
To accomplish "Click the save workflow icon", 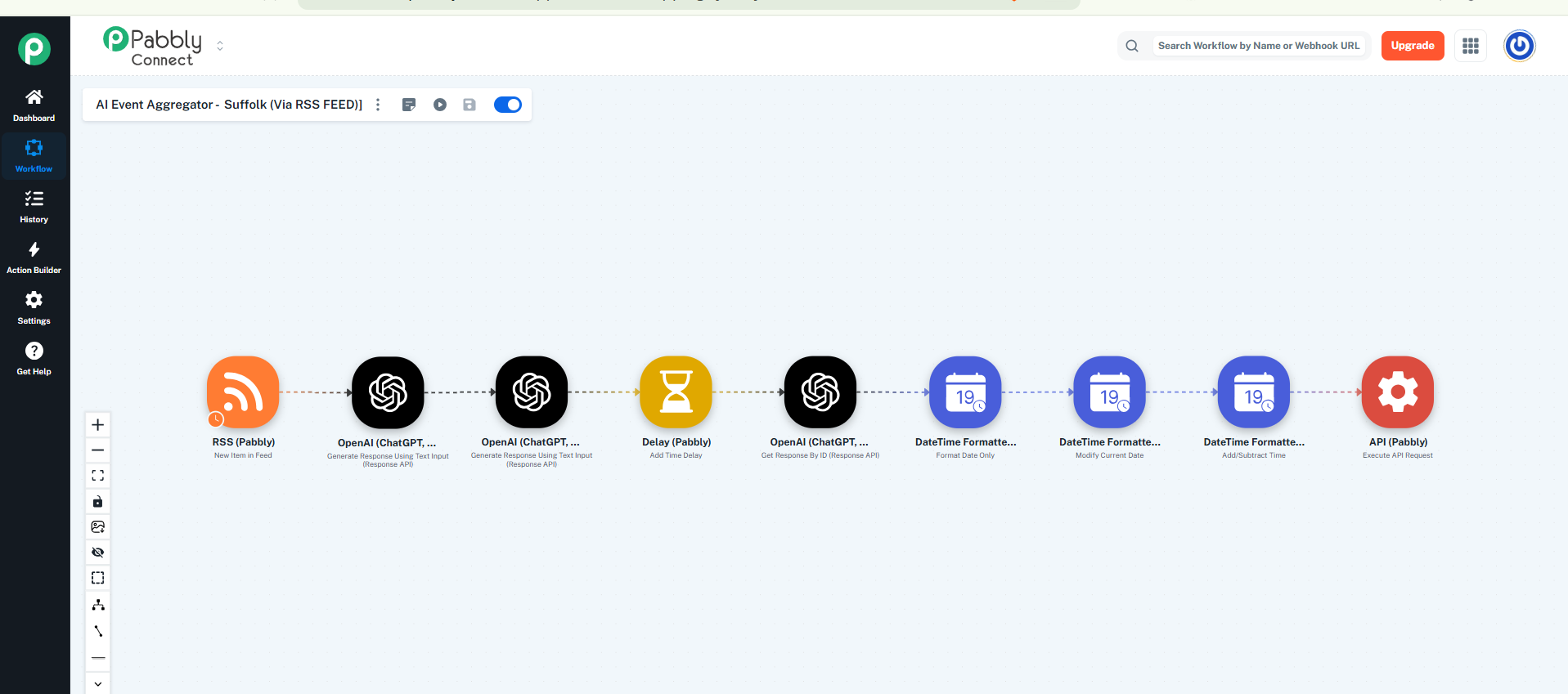I will point(470,105).
